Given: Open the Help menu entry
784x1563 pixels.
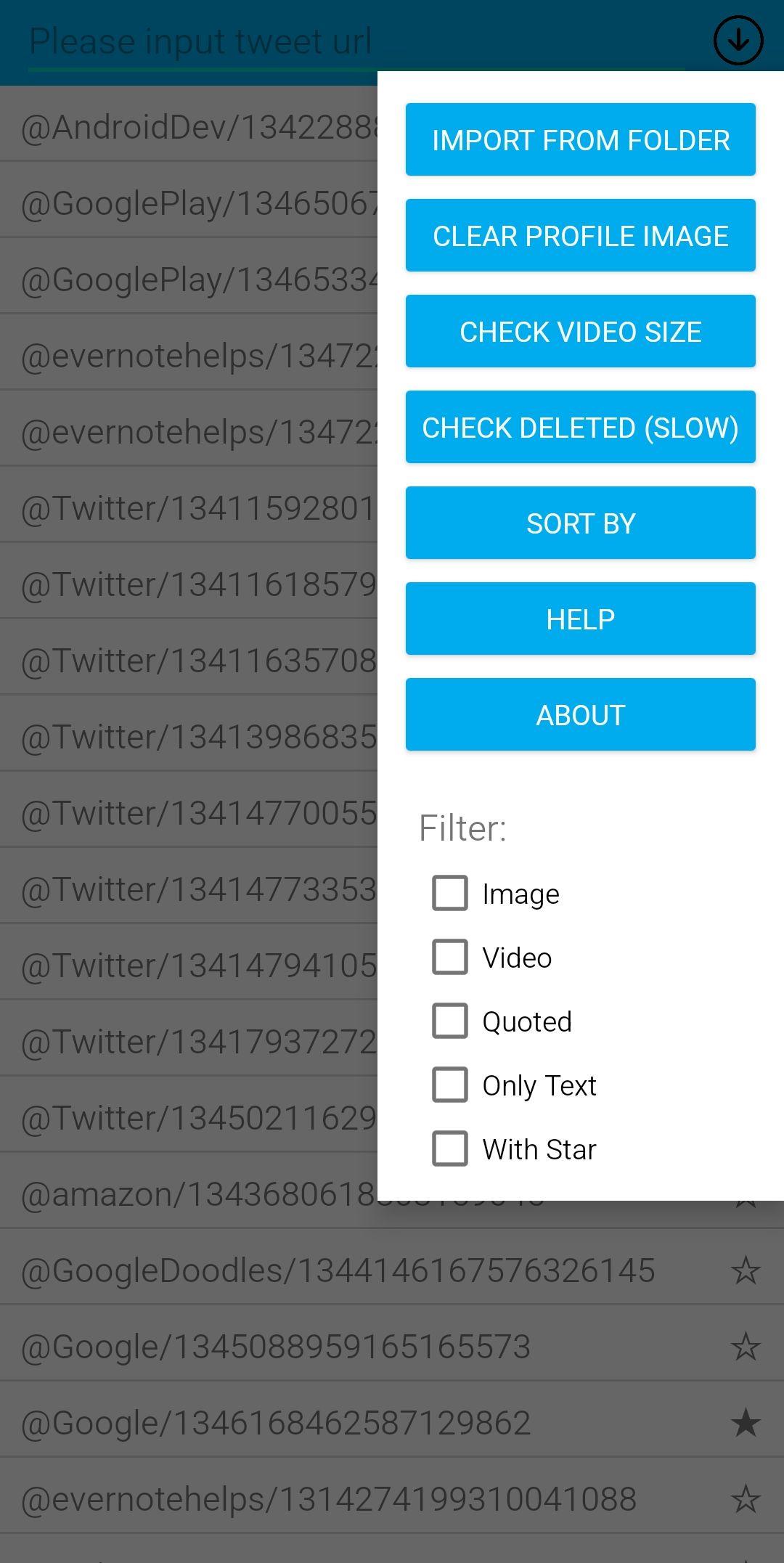Looking at the screenshot, I should (581, 619).
